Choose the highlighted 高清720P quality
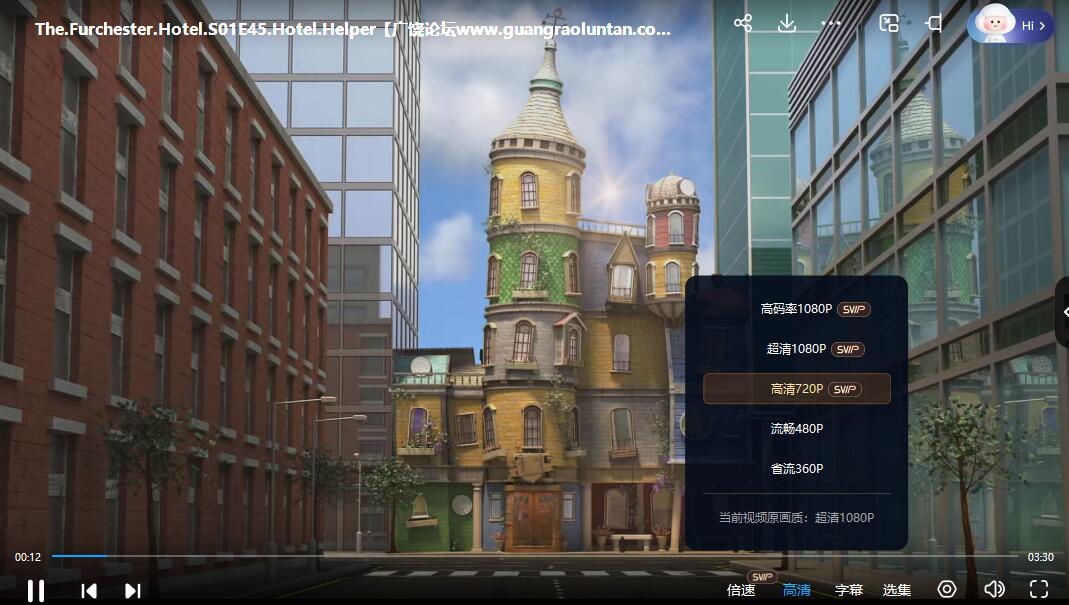Viewport: 1069px width, 605px height. coord(796,389)
